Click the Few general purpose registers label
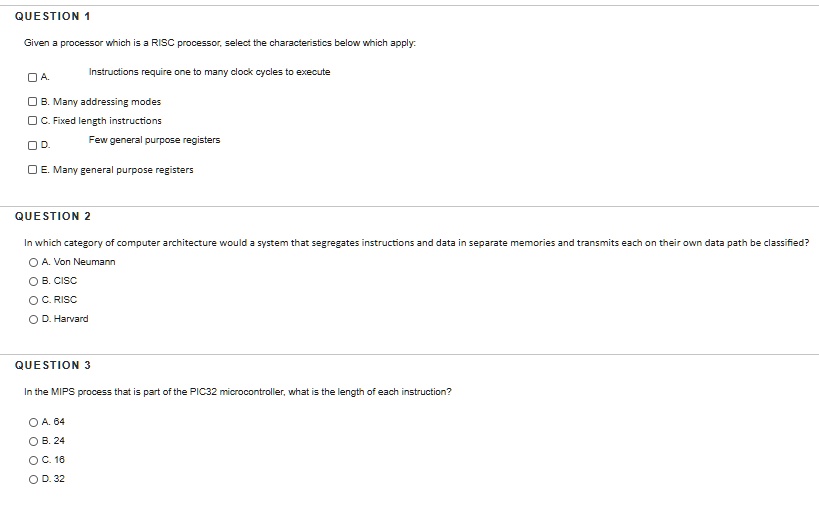Viewport: 819px width, 507px height. click(155, 140)
